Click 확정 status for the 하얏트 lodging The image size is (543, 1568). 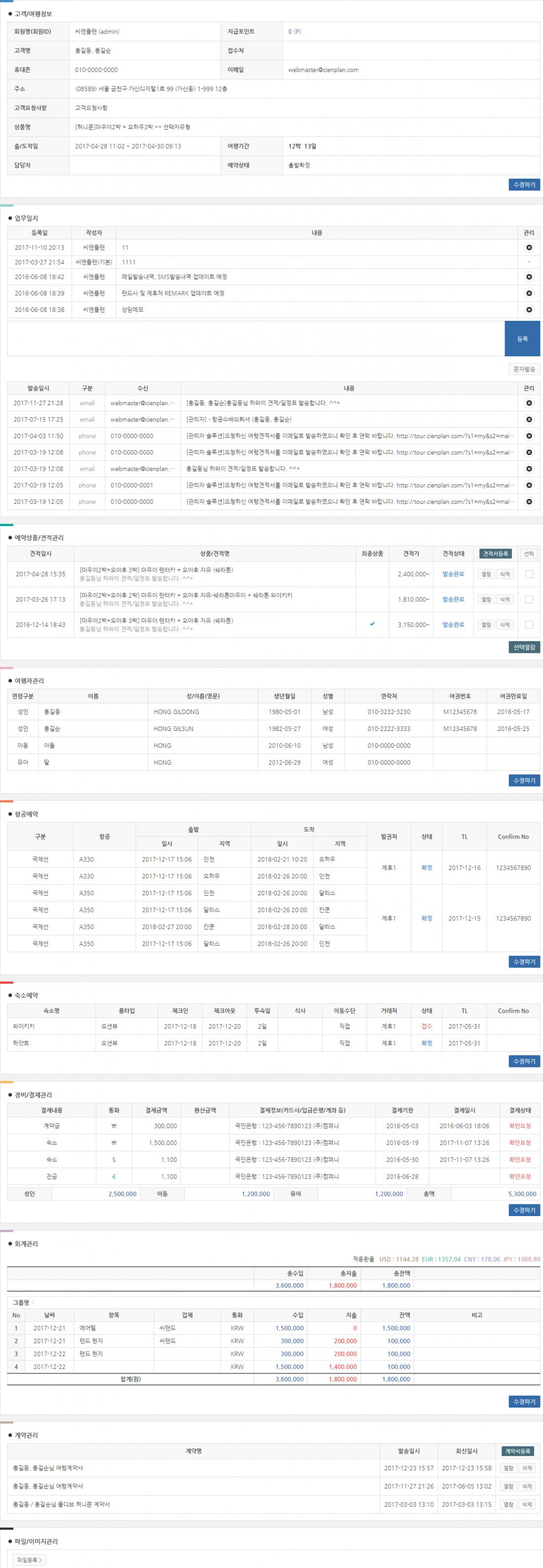tap(427, 1043)
